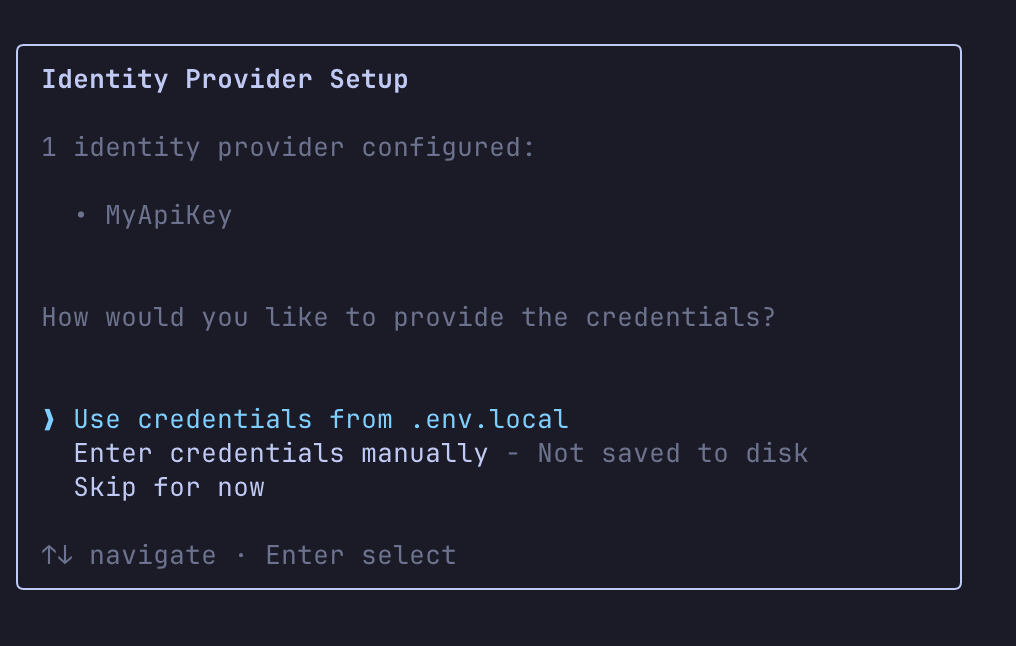Image resolution: width=1016 pixels, height=646 pixels.
Task: Click the "1 identity provider configured:" line
Action: click(288, 147)
